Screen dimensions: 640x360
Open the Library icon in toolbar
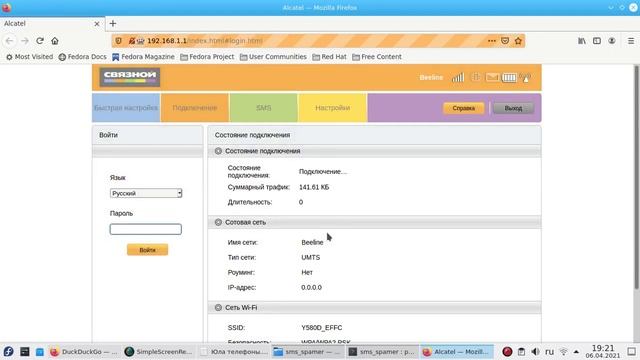tap(582, 41)
